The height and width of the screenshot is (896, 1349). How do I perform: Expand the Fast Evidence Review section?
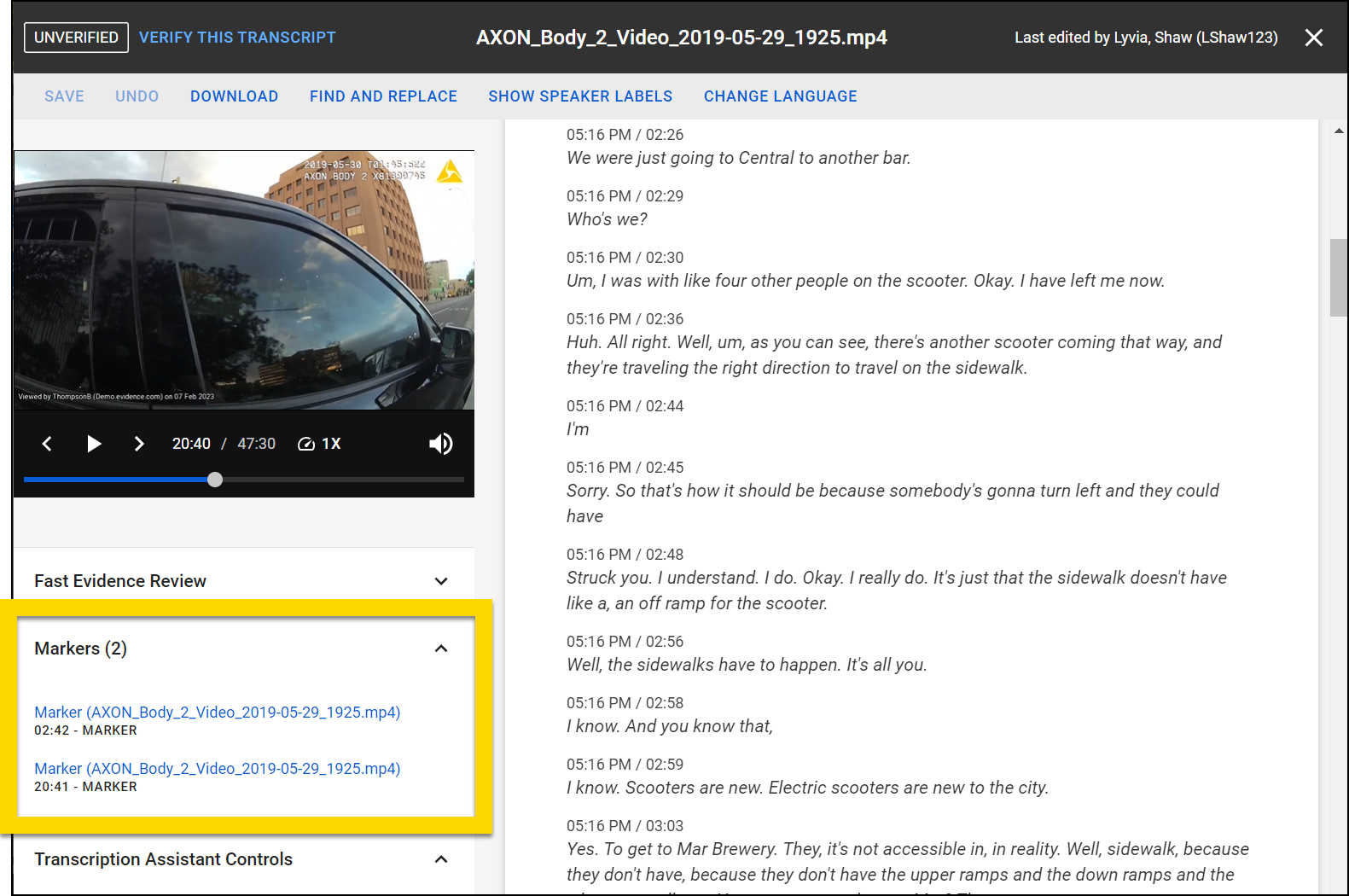pyautogui.click(x=441, y=581)
